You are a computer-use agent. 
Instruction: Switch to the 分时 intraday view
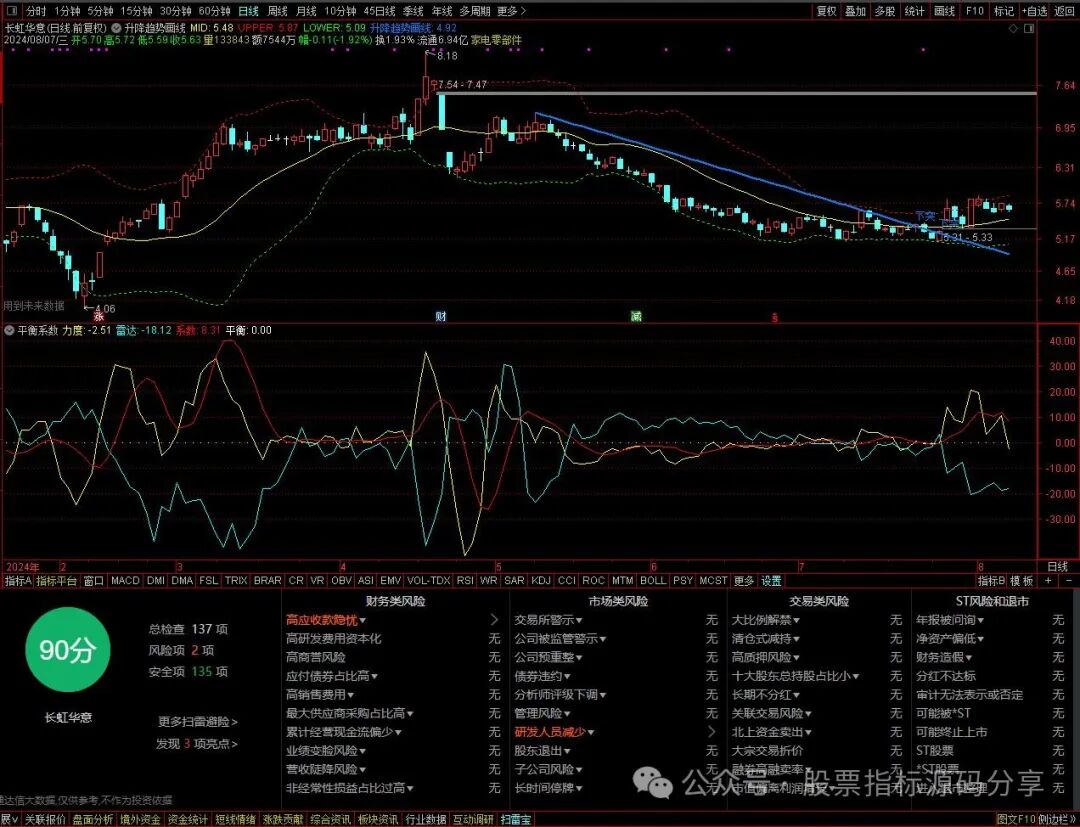pos(36,11)
